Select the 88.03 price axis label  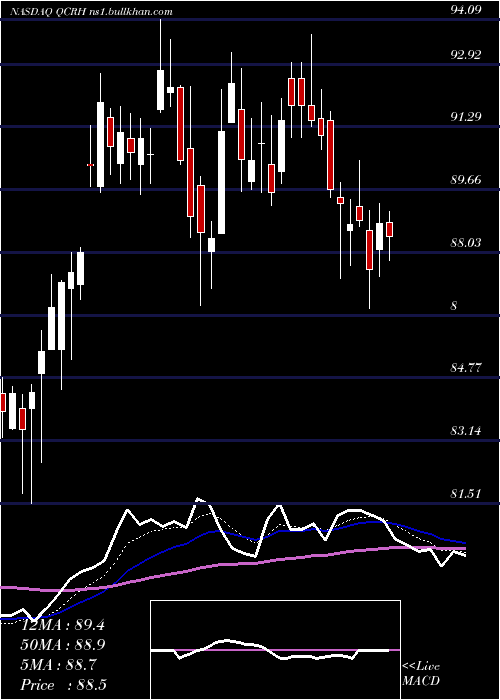(x=466, y=242)
